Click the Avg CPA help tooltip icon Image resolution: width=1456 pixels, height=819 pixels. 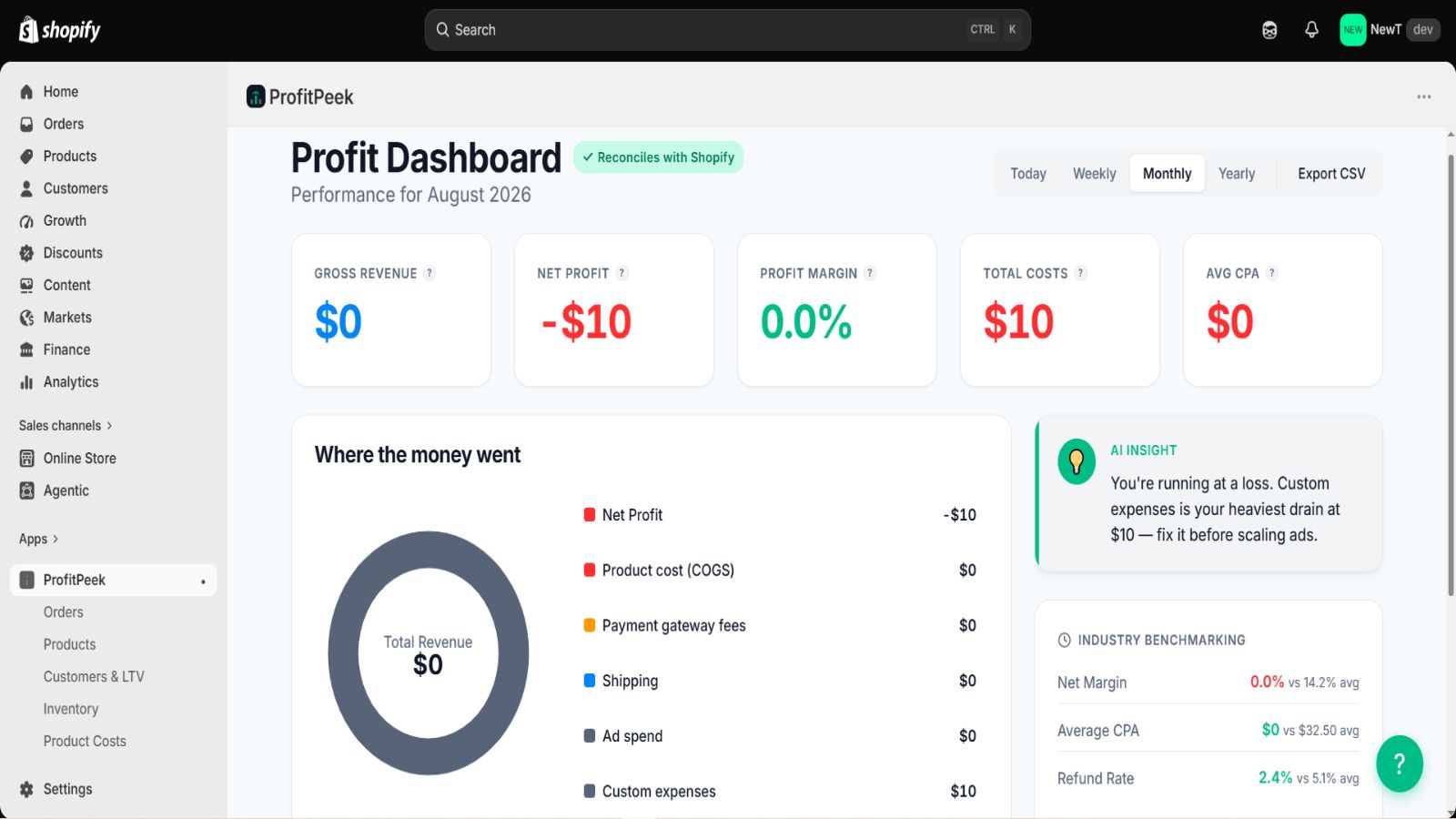(x=1272, y=273)
